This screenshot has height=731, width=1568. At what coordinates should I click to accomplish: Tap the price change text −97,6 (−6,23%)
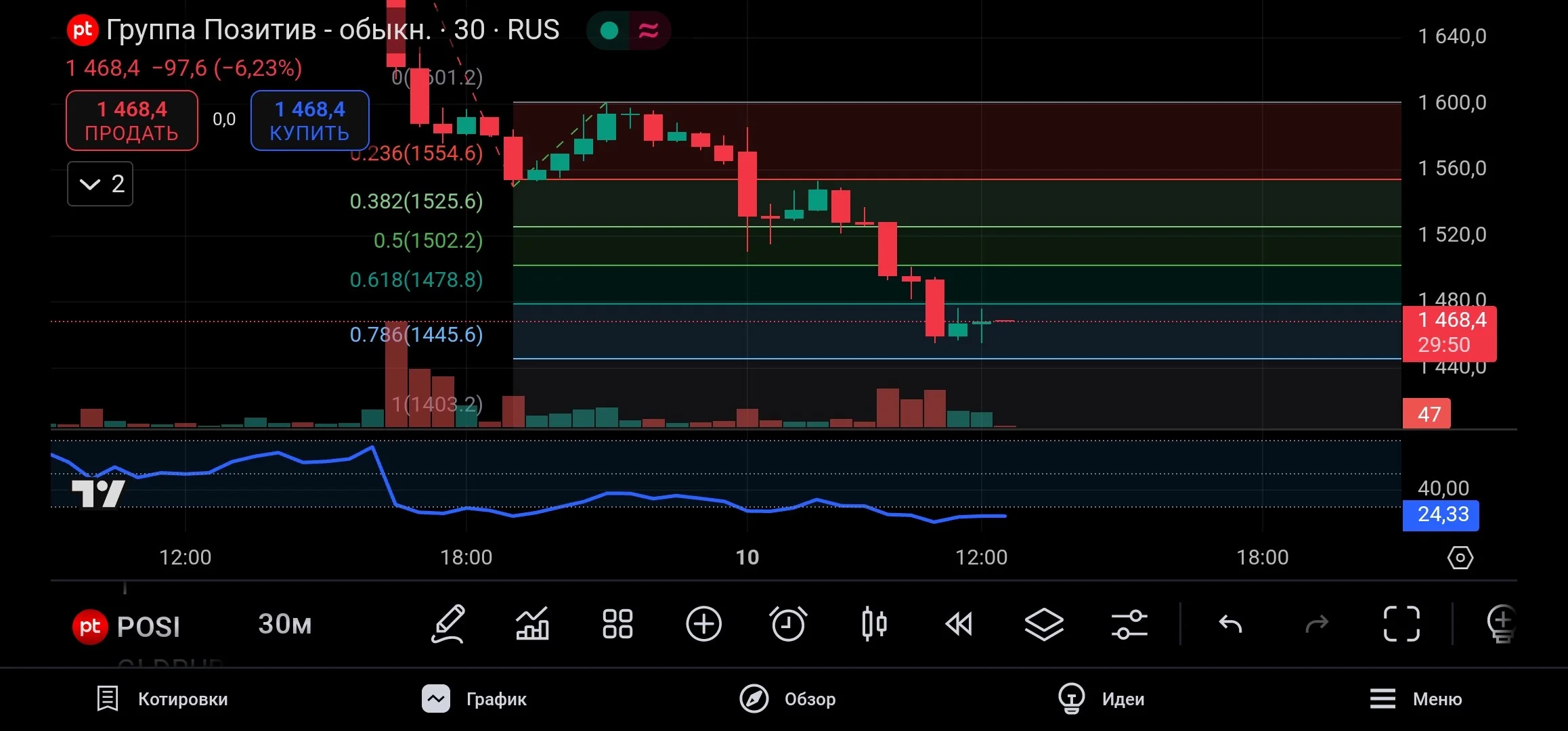pos(227,68)
